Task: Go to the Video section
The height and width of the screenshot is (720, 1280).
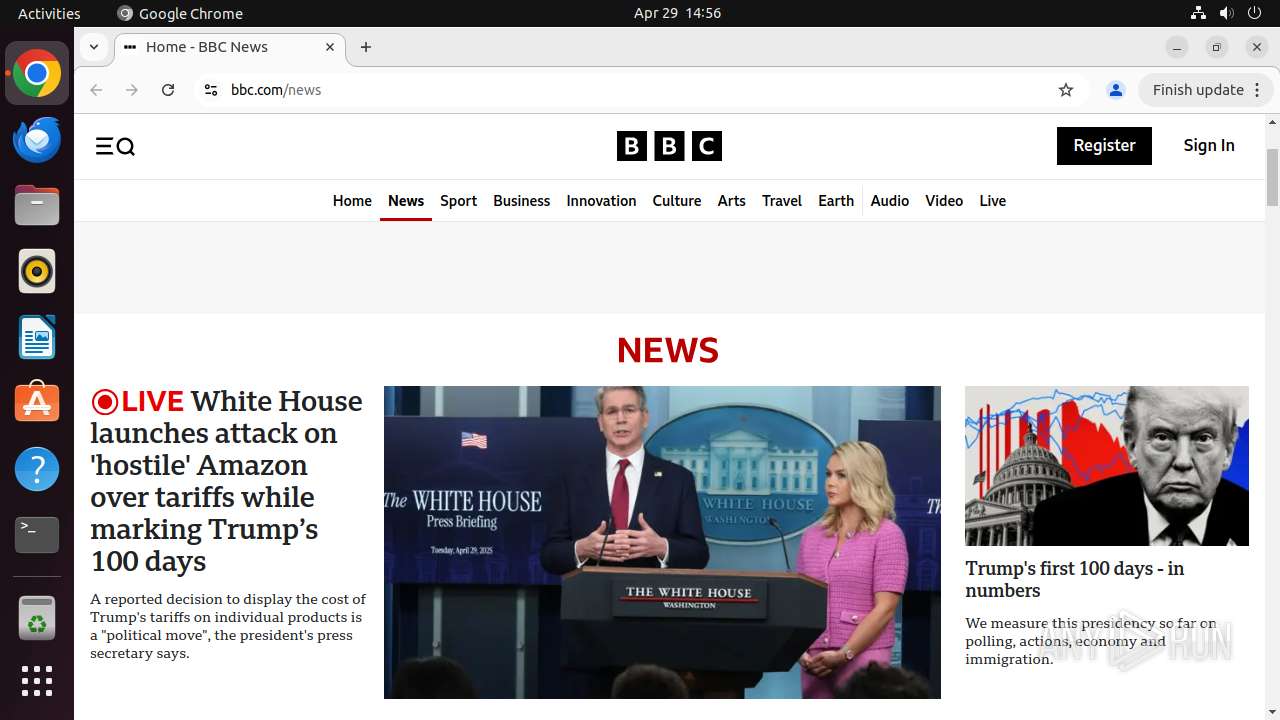Action: (x=944, y=201)
